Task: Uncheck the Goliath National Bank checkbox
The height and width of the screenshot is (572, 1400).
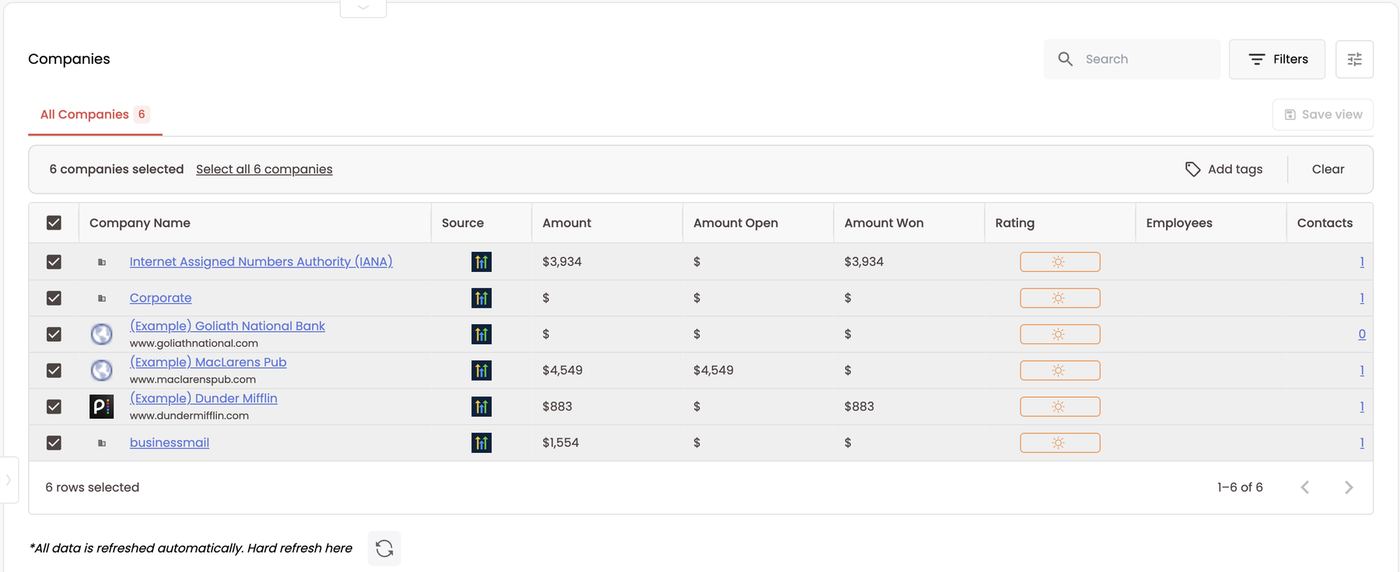Action: 54,334
